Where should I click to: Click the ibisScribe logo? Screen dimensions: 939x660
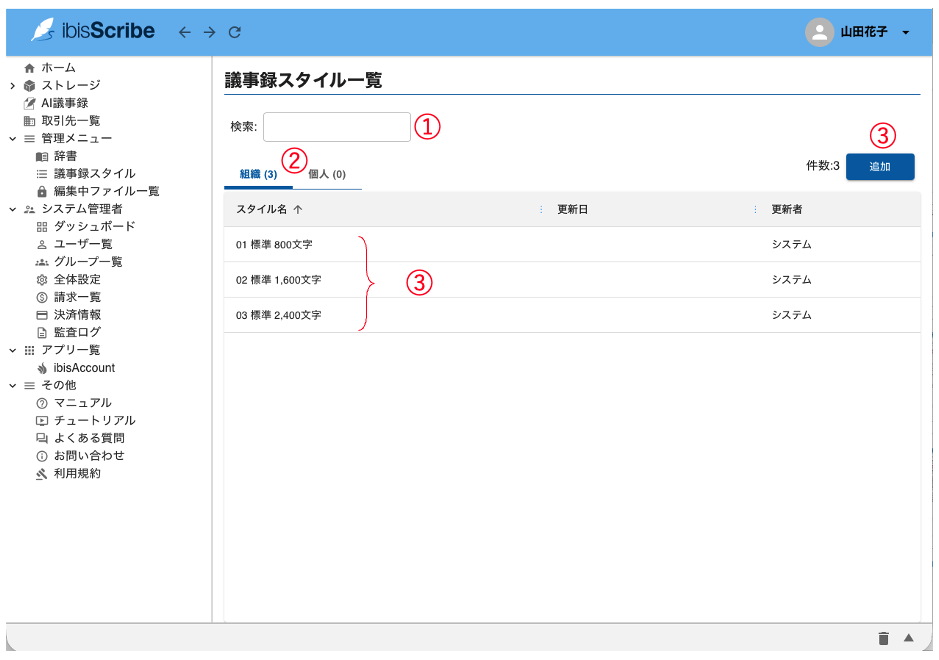(93, 31)
